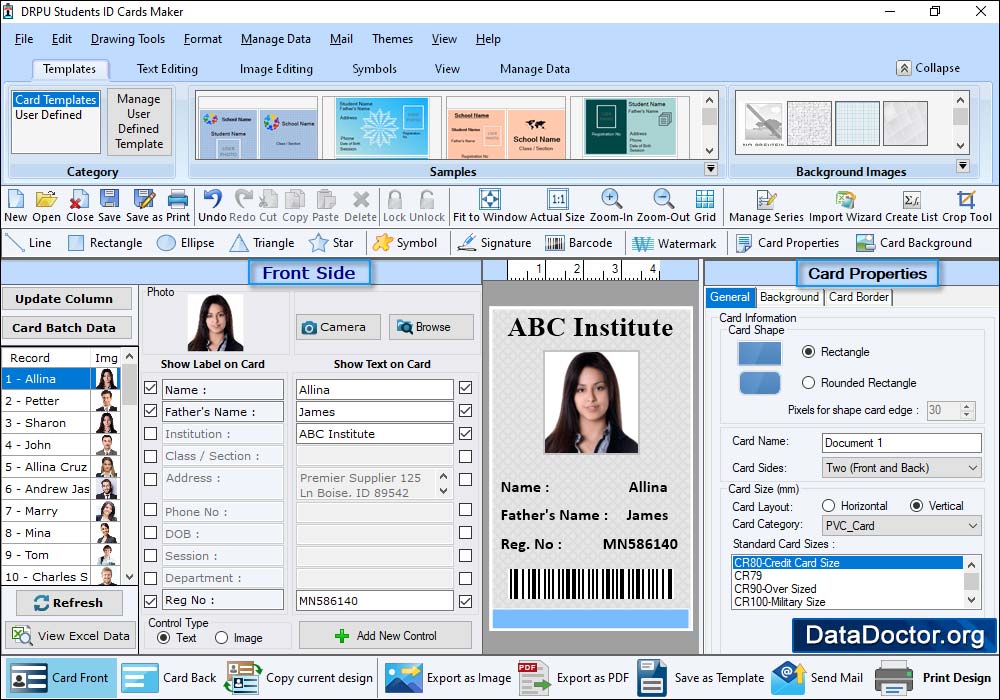
Task: Open Card Background settings
Action: coord(914,243)
